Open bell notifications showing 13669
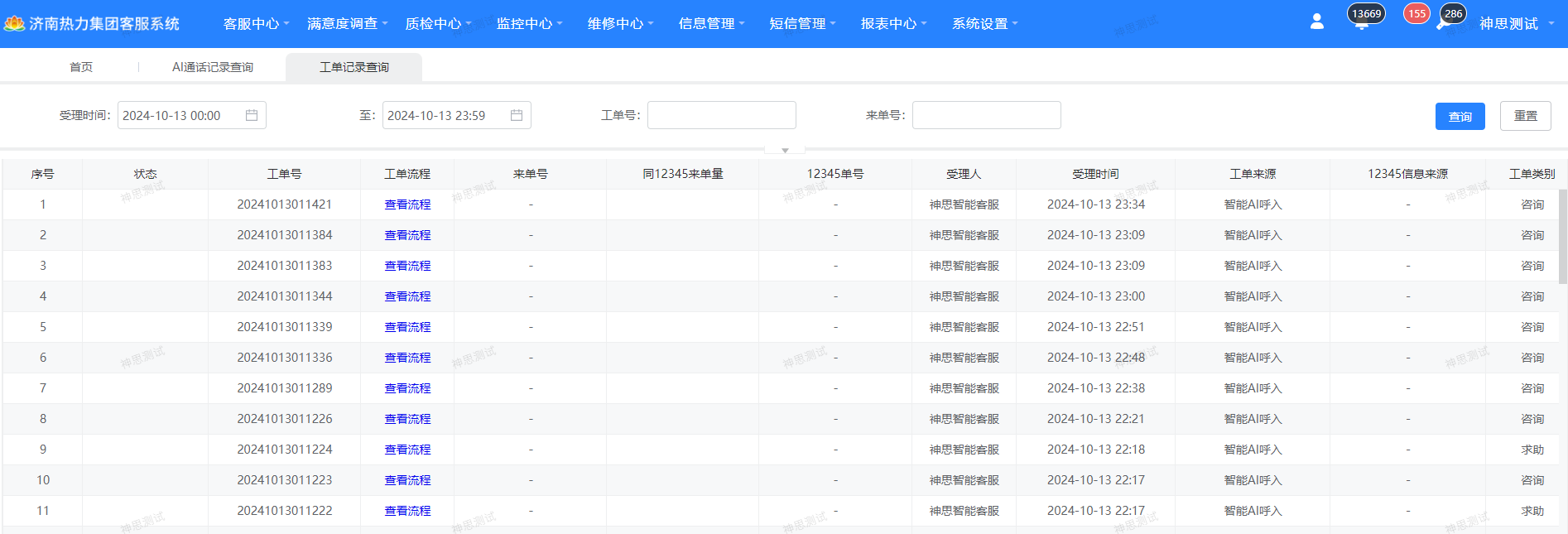 pyautogui.click(x=1362, y=22)
